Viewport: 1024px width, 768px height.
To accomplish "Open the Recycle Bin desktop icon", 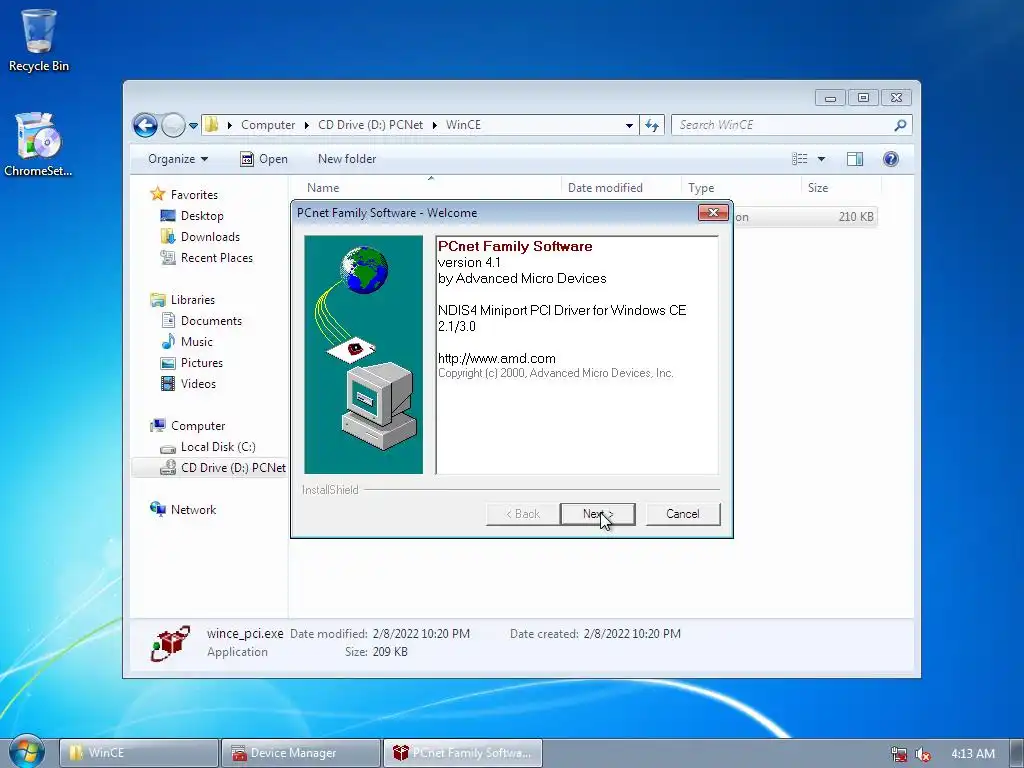I will click(x=39, y=39).
